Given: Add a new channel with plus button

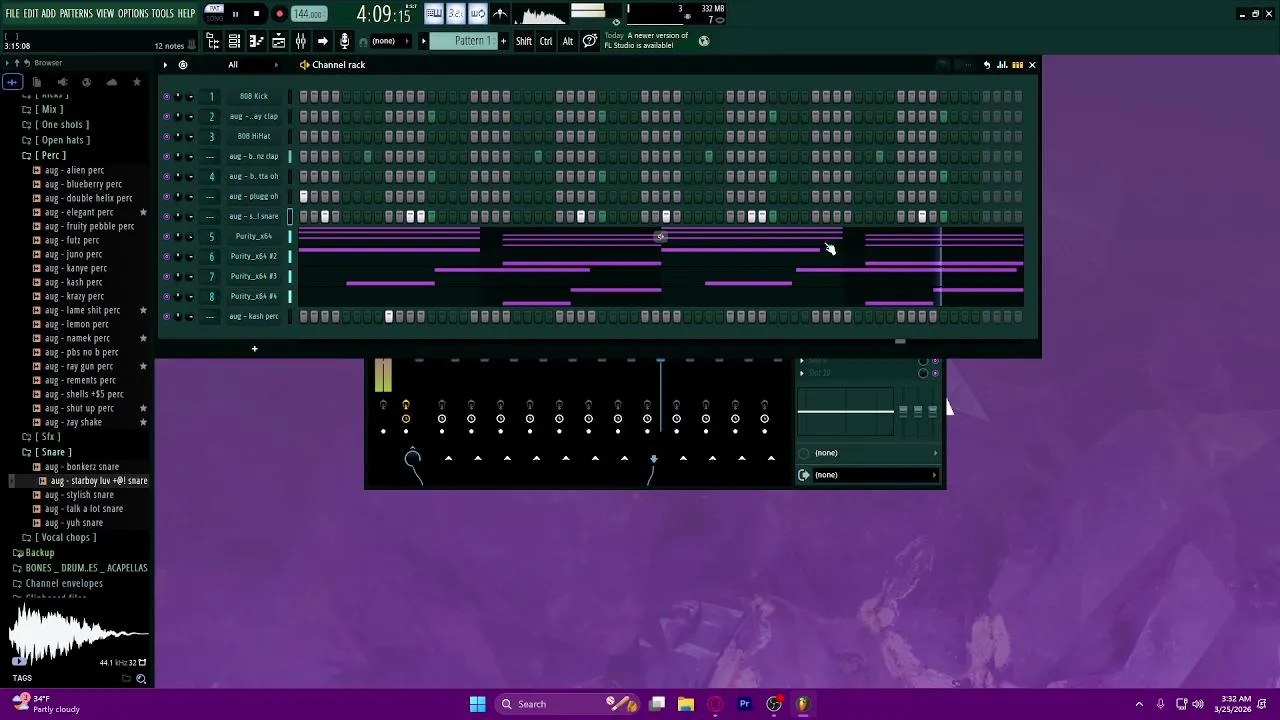Looking at the screenshot, I should pyautogui.click(x=254, y=349).
